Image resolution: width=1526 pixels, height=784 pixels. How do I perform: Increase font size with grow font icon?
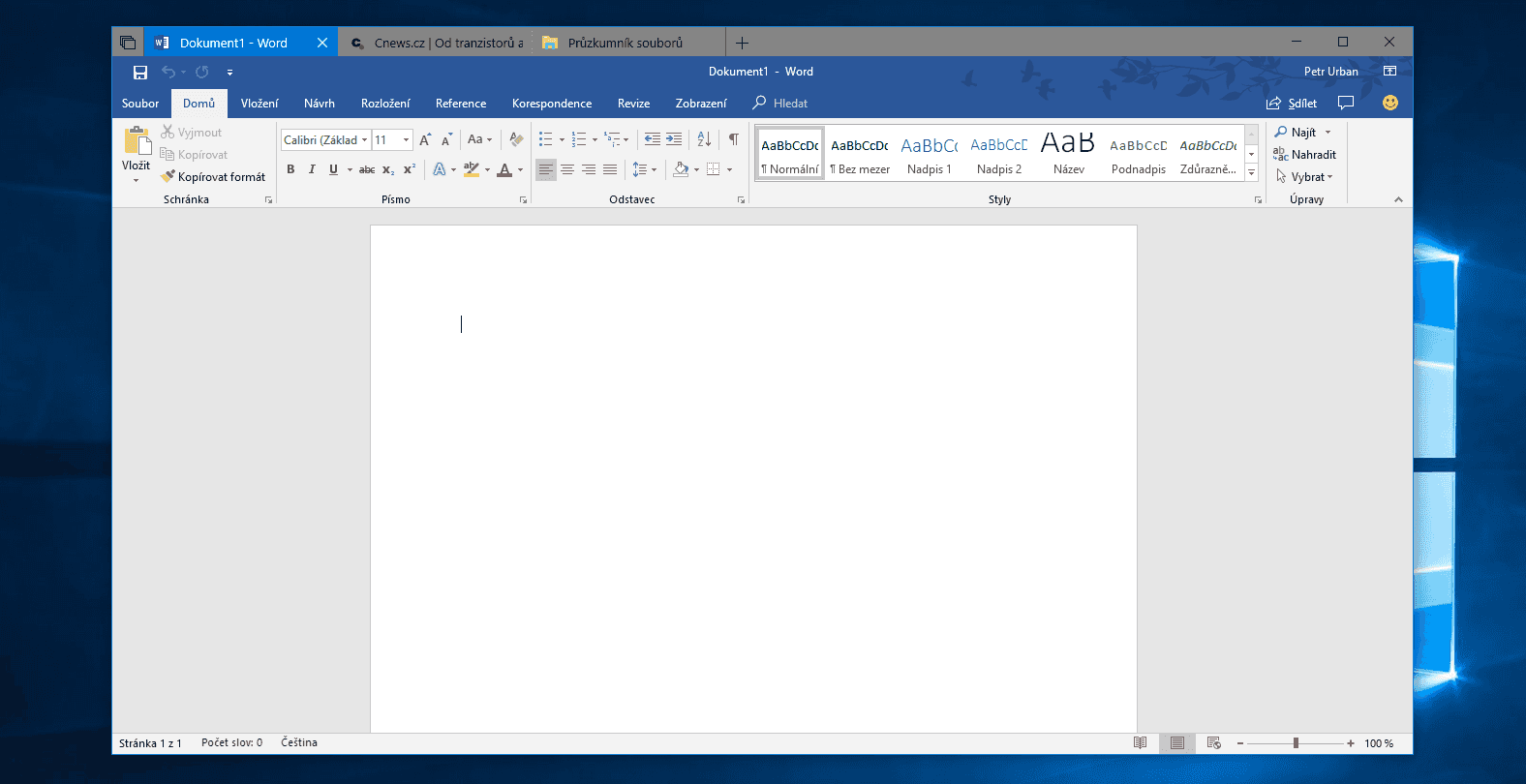pyautogui.click(x=425, y=140)
